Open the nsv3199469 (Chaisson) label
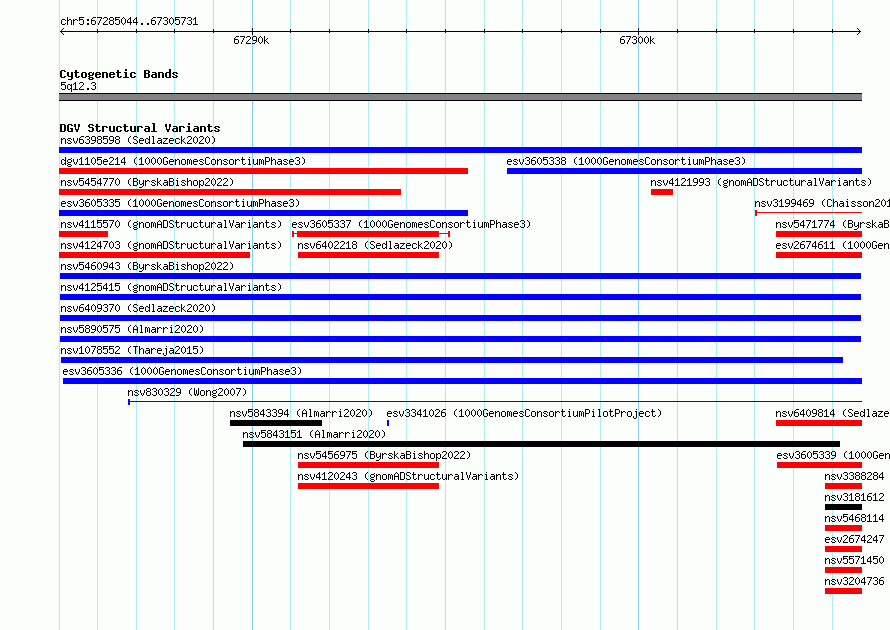 (822, 203)
